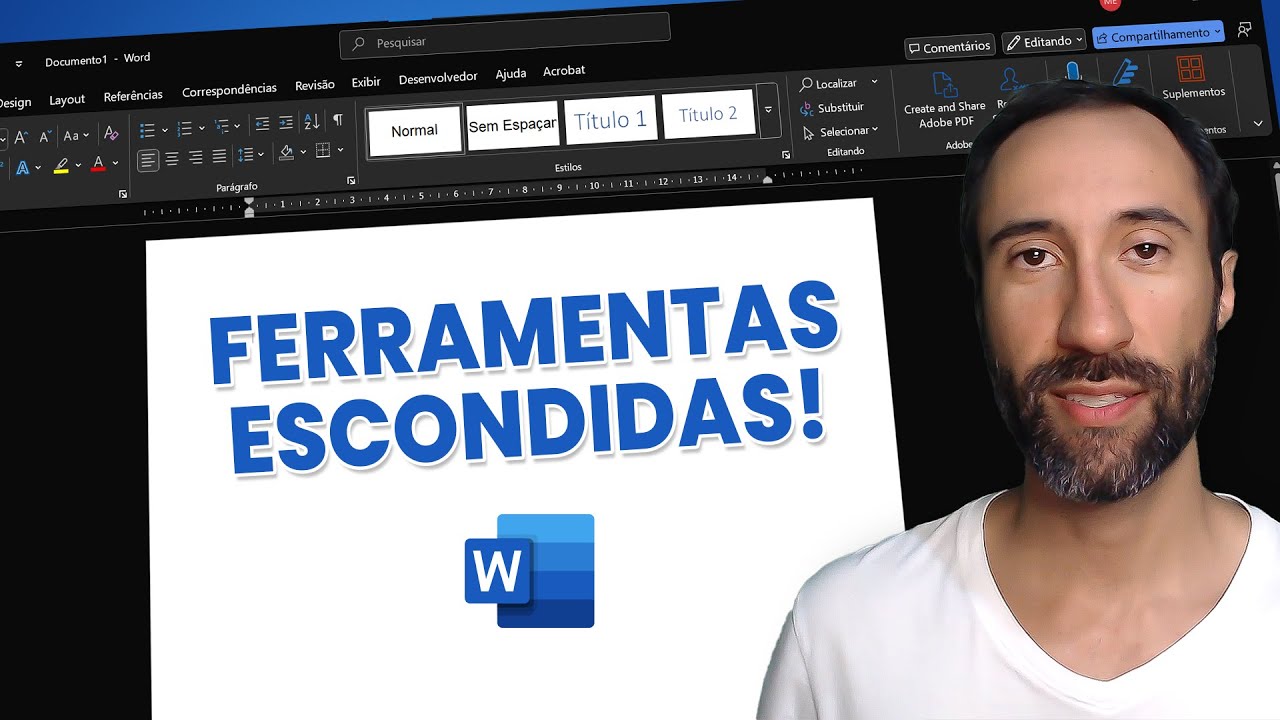Click the bullet list icon
1280x720 pixels.
point(147,130)
